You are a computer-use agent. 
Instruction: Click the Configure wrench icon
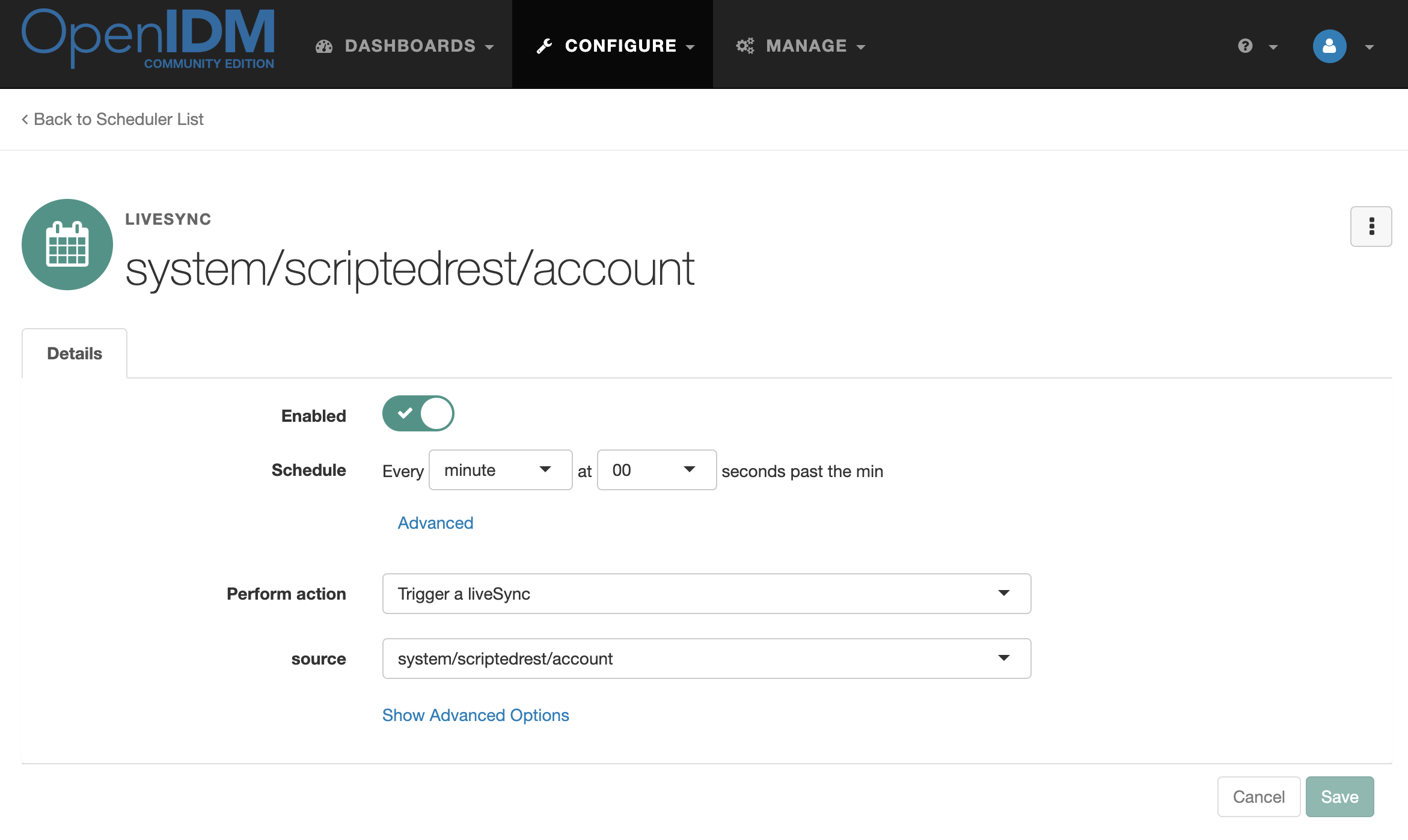pos(545,46)
